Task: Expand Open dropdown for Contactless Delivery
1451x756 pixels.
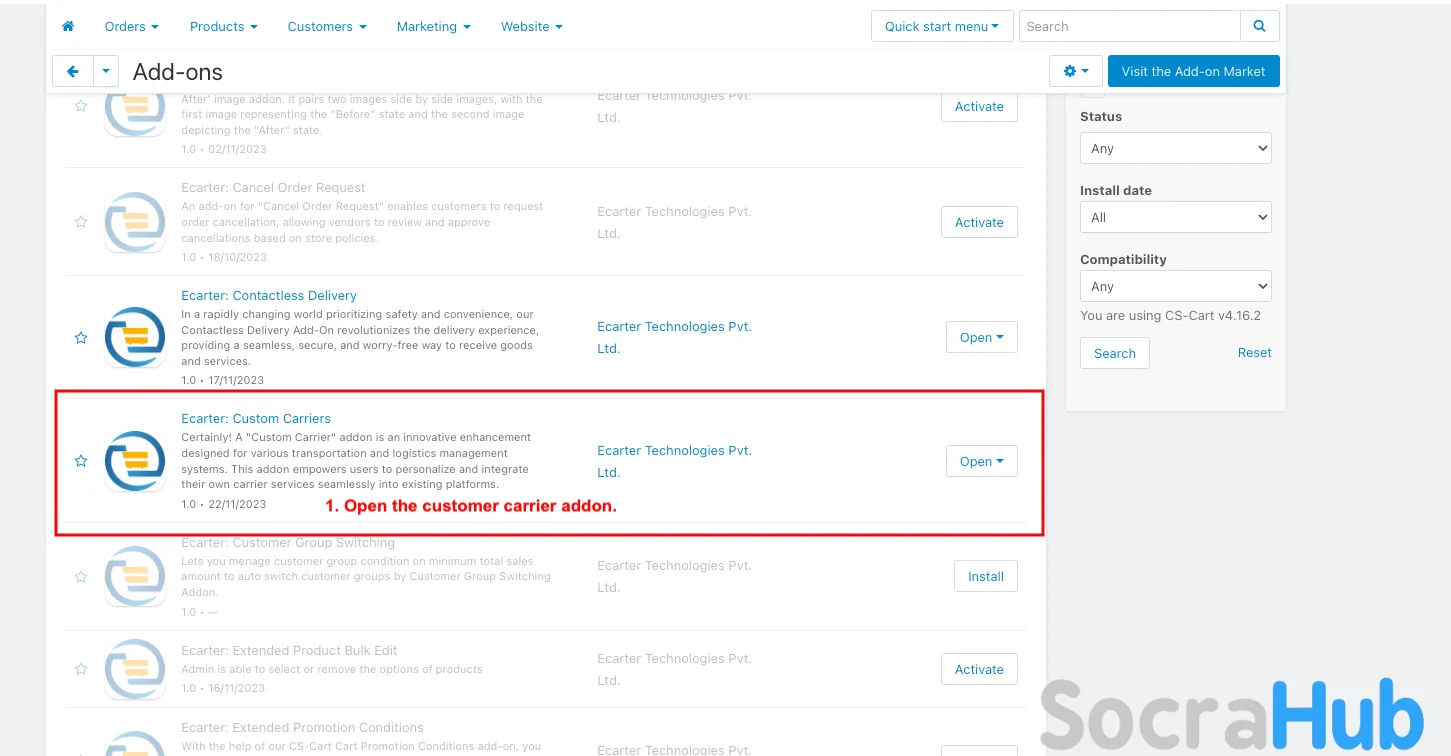Action: (982, 337)
